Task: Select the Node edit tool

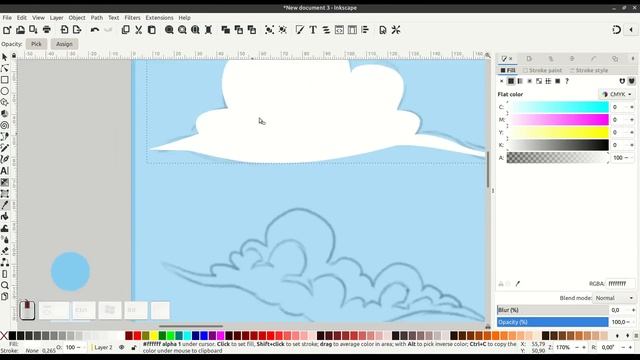Action: (4, 68)
